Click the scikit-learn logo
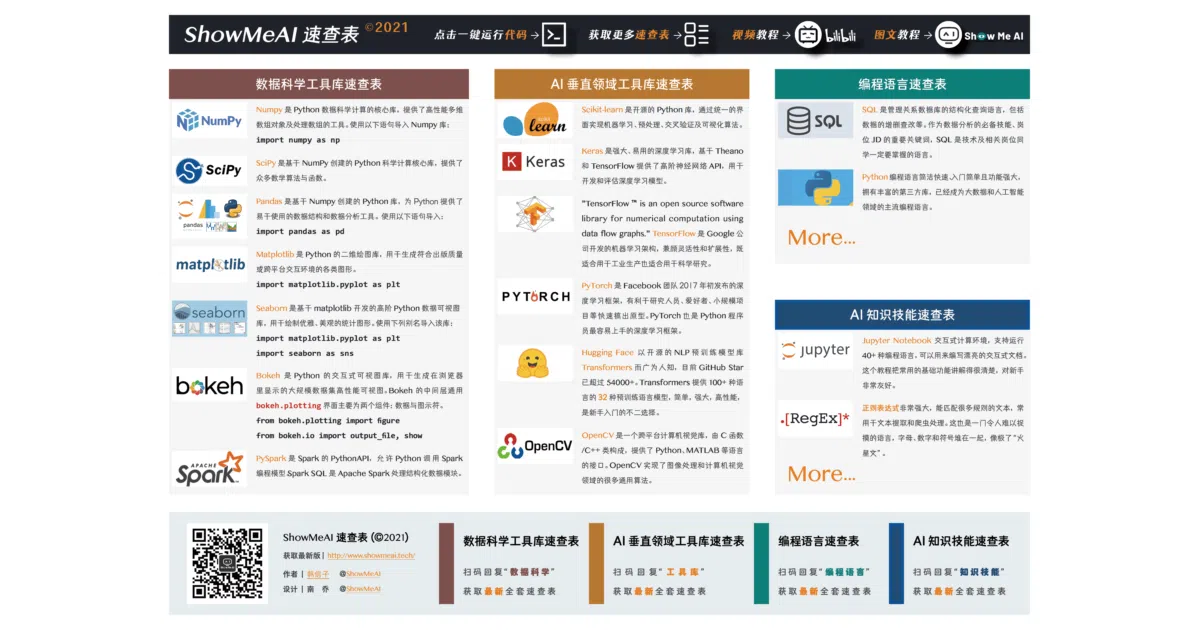1200x630 pixels. [535, 120]
